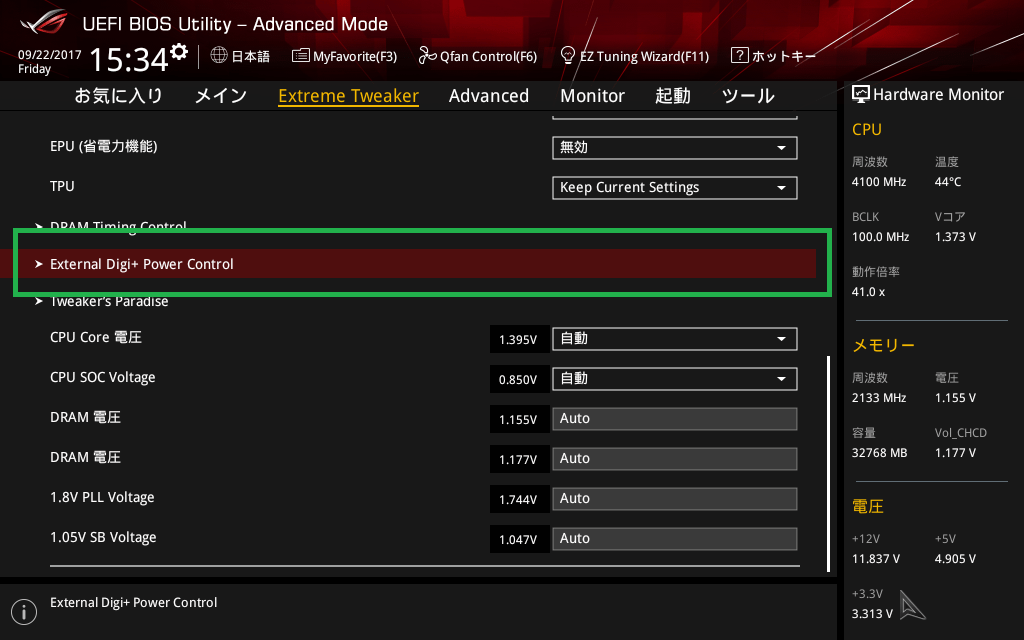Click the CPU Core 電圧 label
Screen dimensions: 1024x640
coord(96,338)
